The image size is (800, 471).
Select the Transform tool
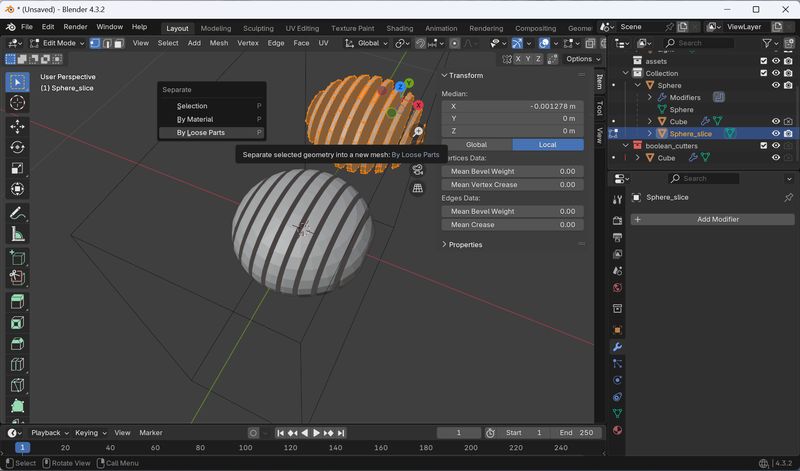pyautogui.click(x=17, y=189)
